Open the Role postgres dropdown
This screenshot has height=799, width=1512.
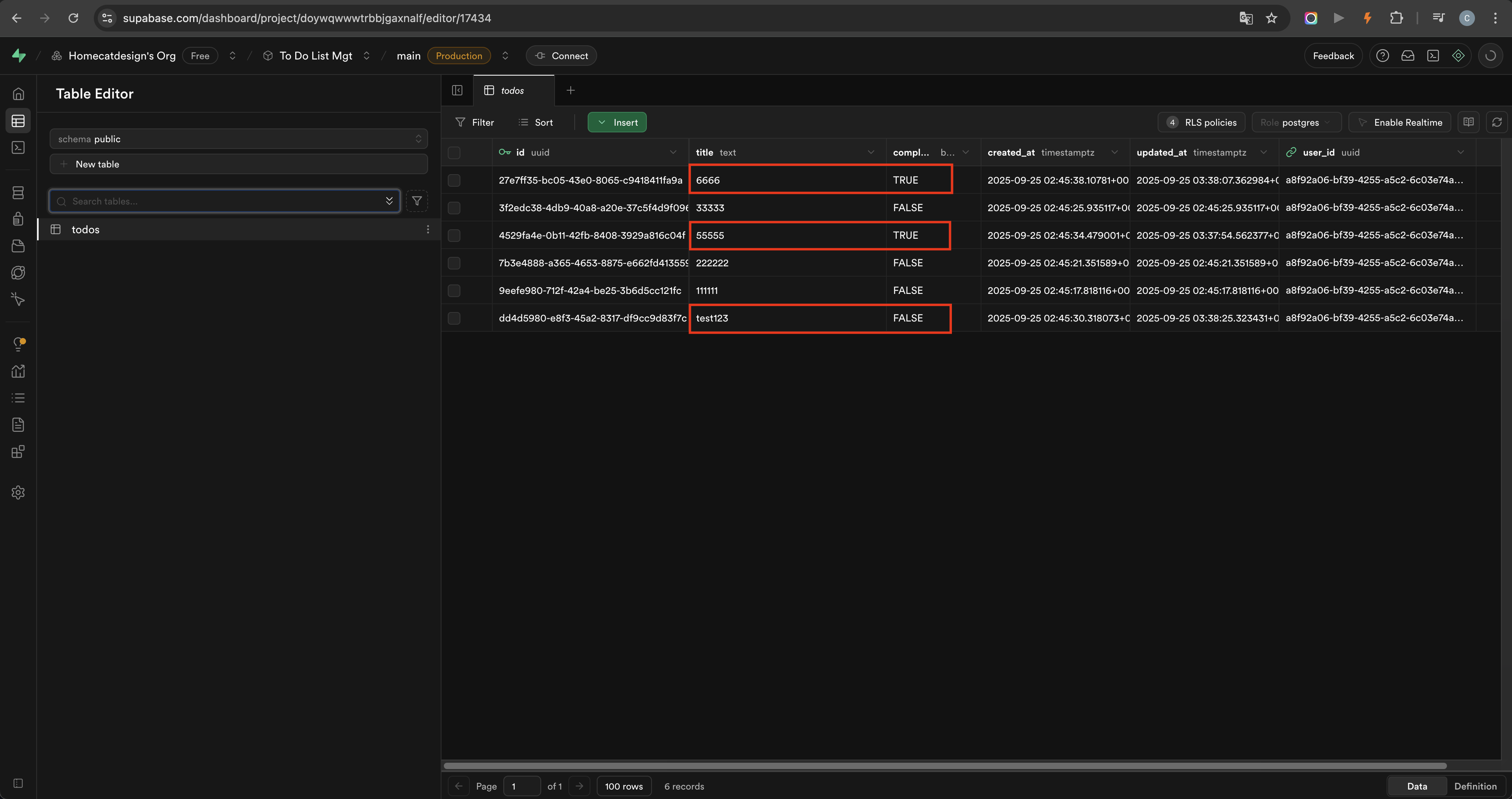(x=1296, y=122)
